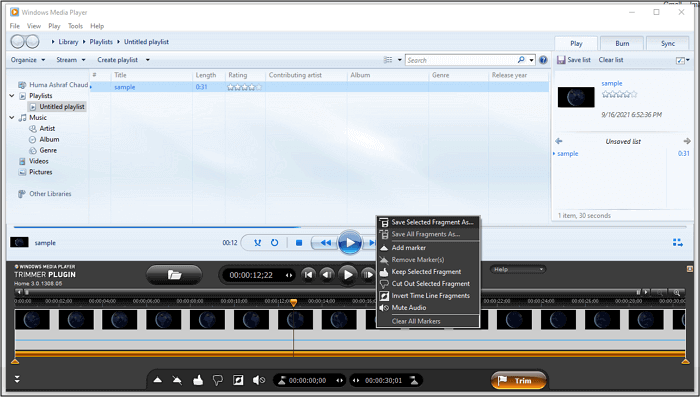Image resolution: width=700 pixels, height=397 pixels.
Task: Open the Create playlist dropdown arrow
Action: 148,60
